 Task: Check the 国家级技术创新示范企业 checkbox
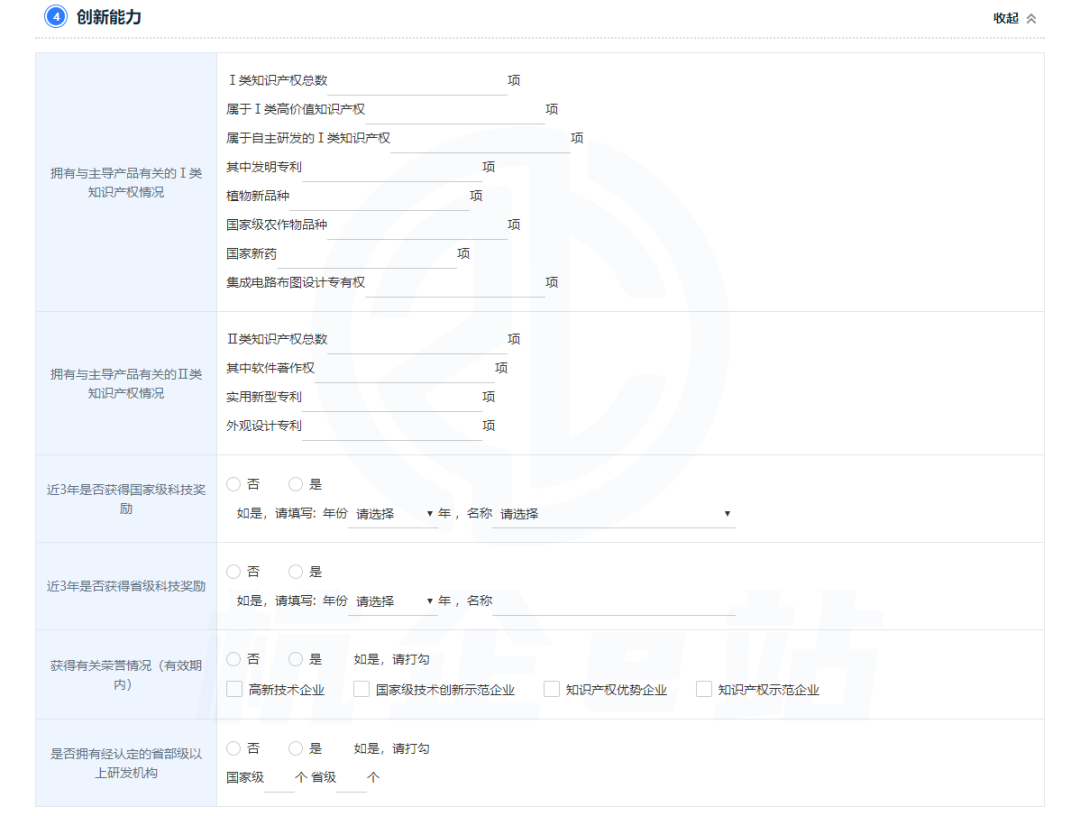(362, 689)
